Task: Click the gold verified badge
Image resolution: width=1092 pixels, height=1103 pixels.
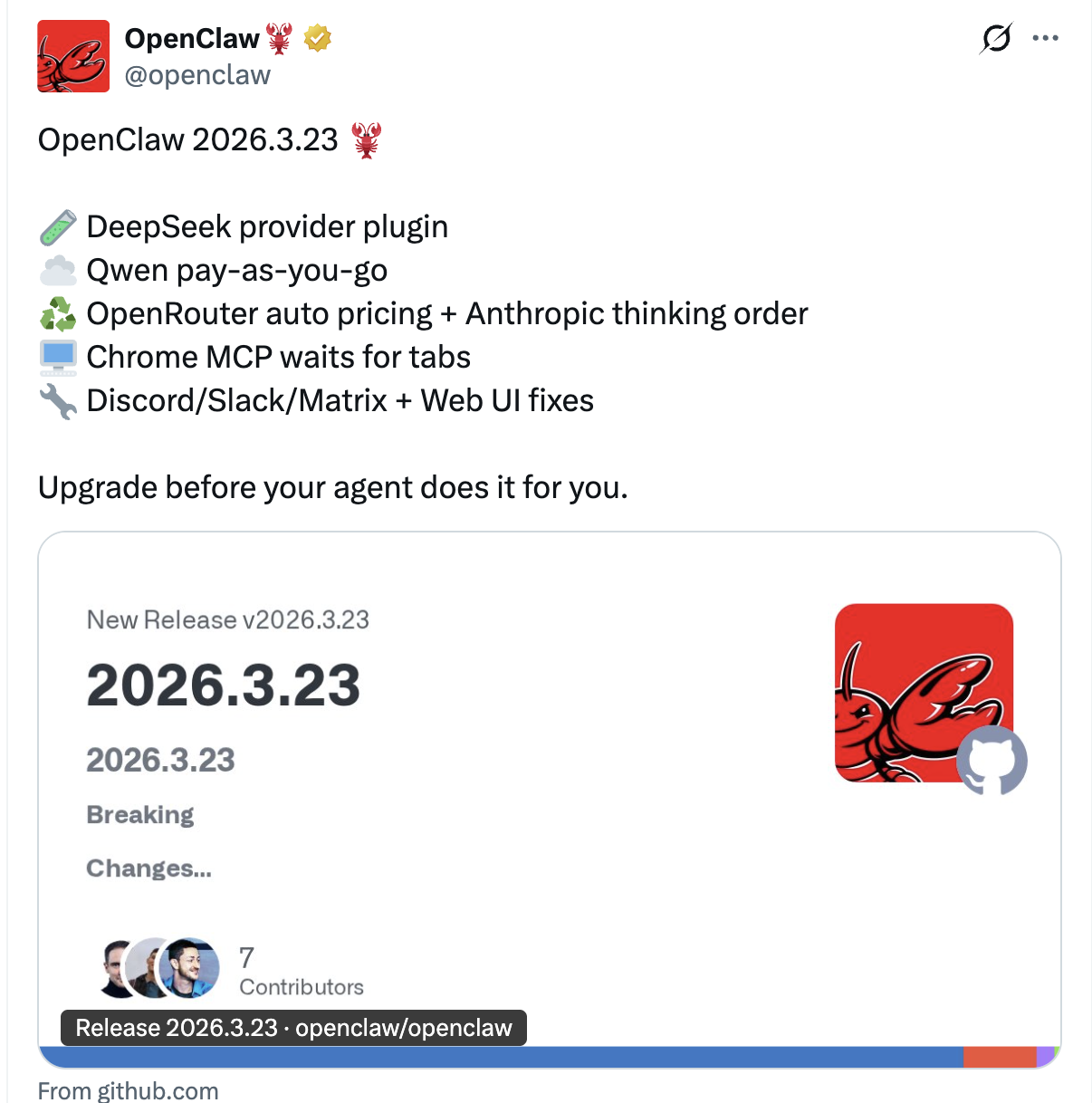Action: [x=317, y=38]
